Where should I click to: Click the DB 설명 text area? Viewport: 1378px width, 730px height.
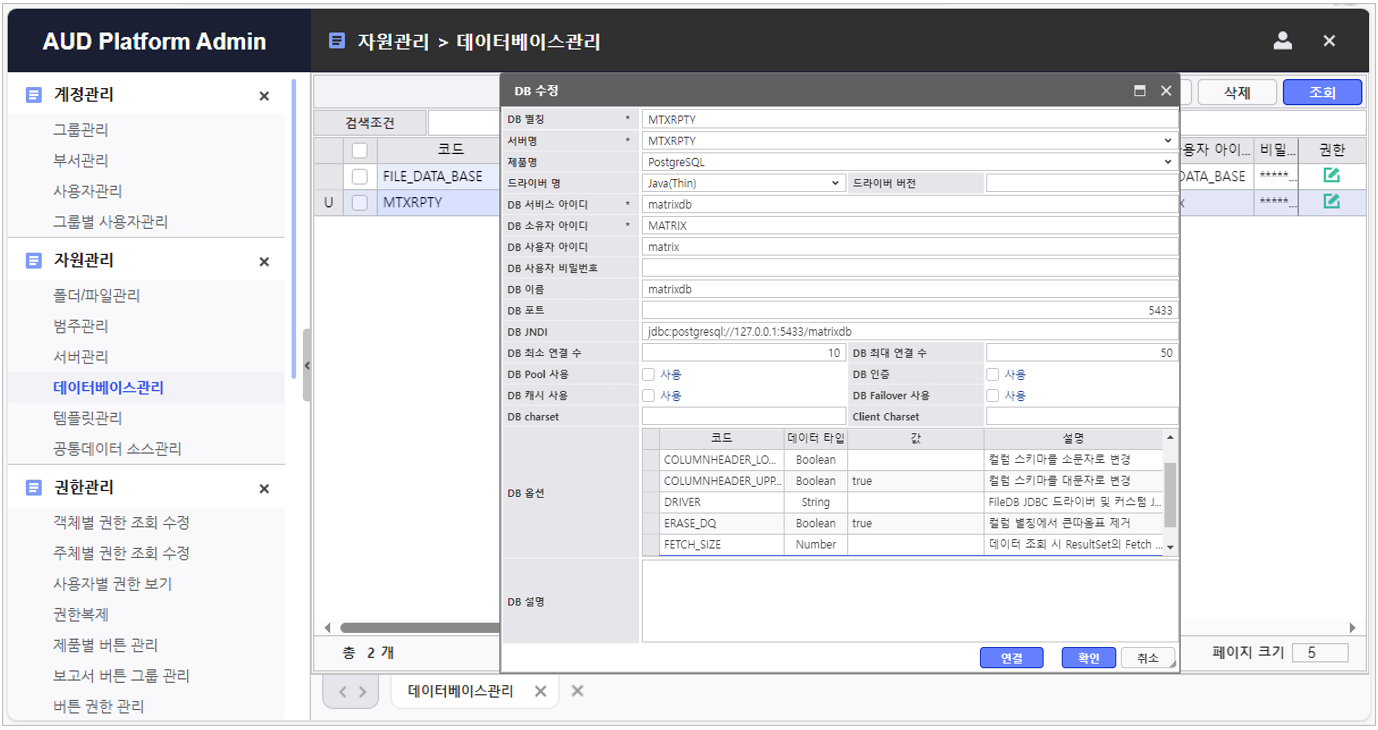910,601
